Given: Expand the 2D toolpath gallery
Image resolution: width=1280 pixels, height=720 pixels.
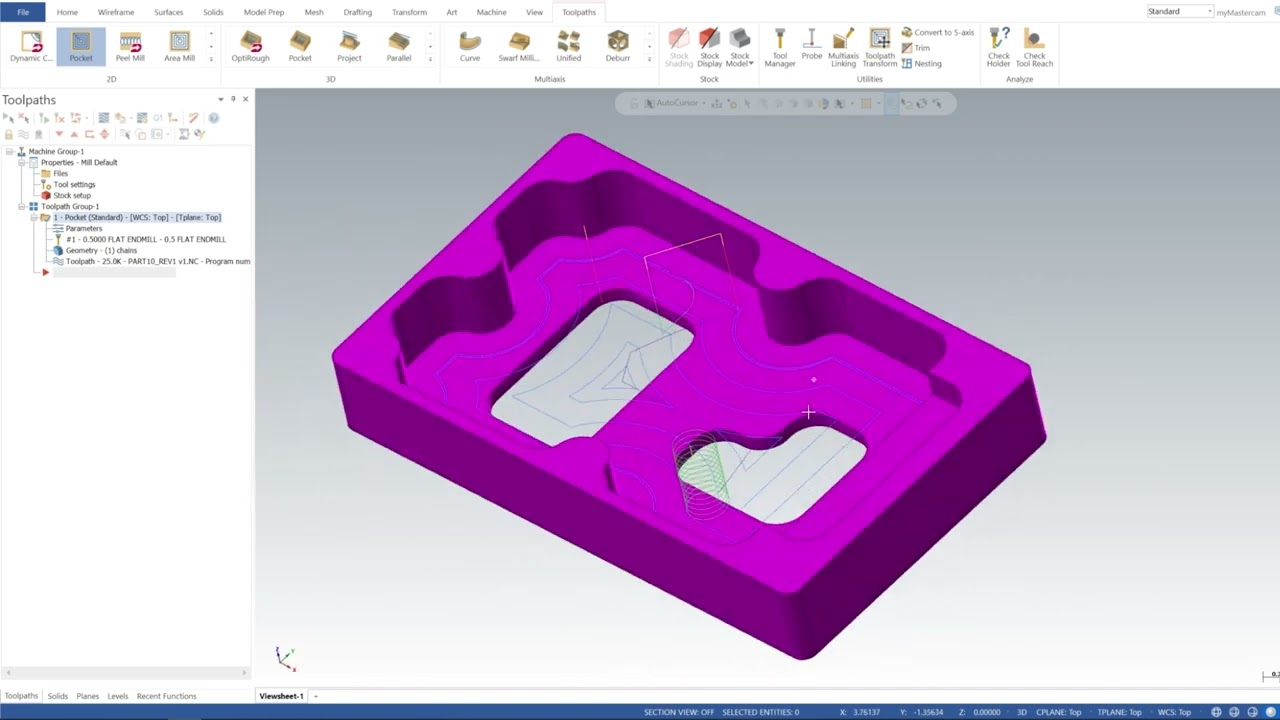Looking at the screenshot, I should click(211, 60).
